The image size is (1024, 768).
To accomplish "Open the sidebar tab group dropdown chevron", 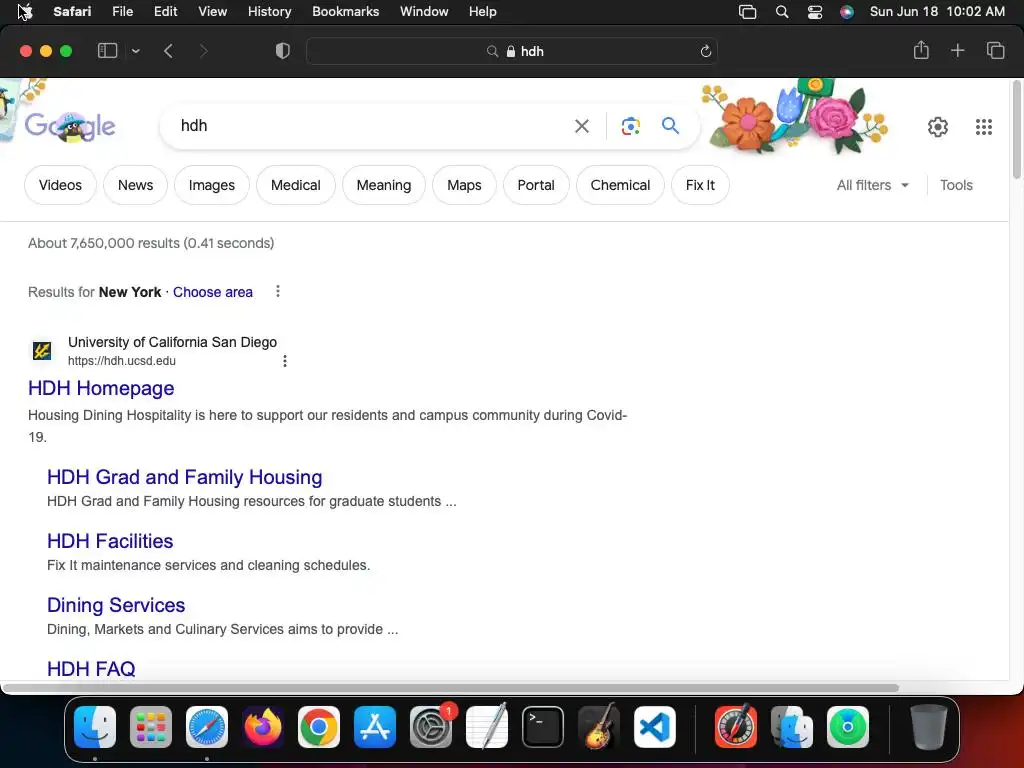I will click(x=135, y=51).
